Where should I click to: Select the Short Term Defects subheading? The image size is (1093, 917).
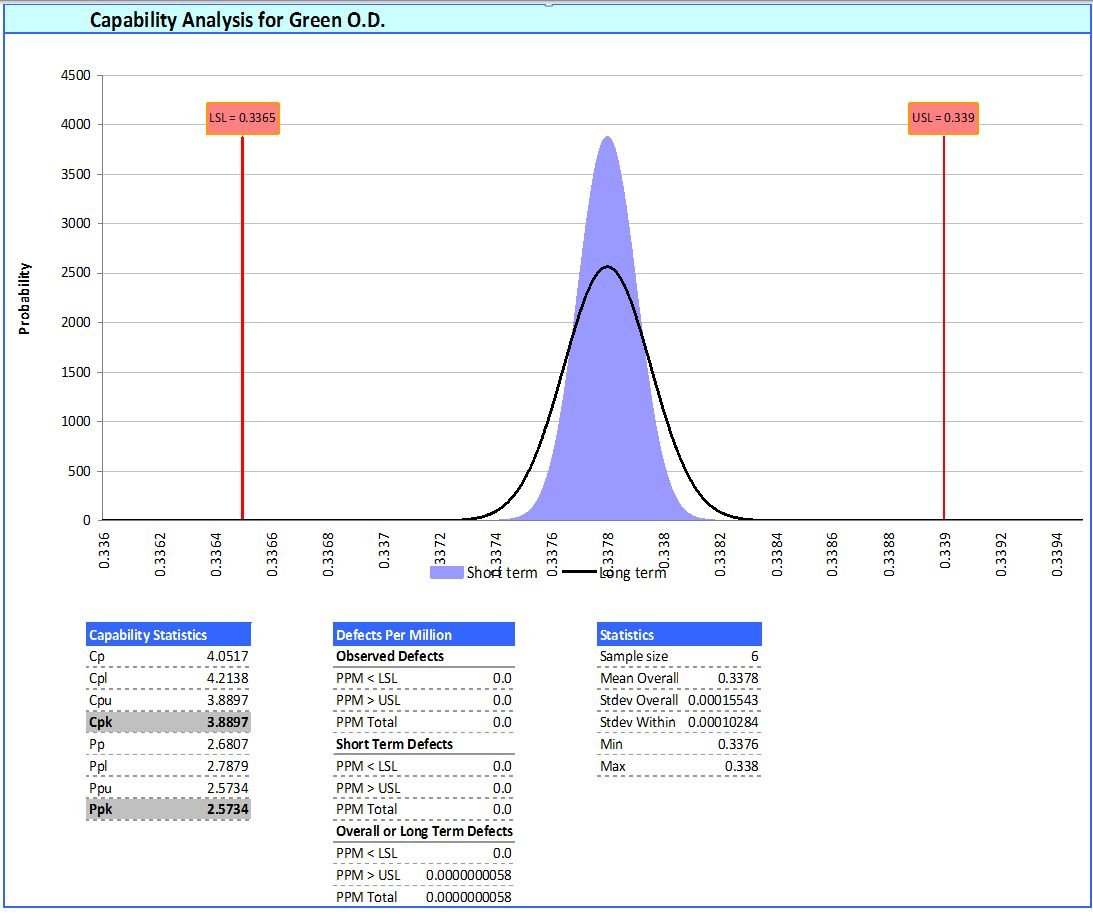(x=394, y=744)
